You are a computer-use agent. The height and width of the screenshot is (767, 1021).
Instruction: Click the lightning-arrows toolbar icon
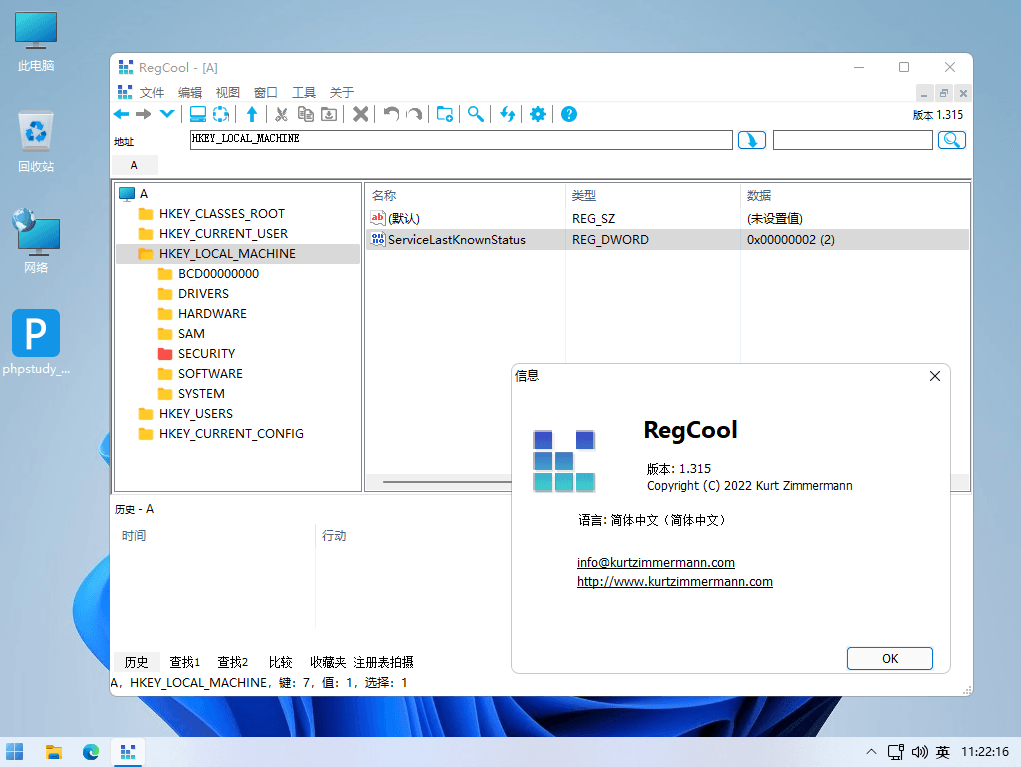coord(507,115)
